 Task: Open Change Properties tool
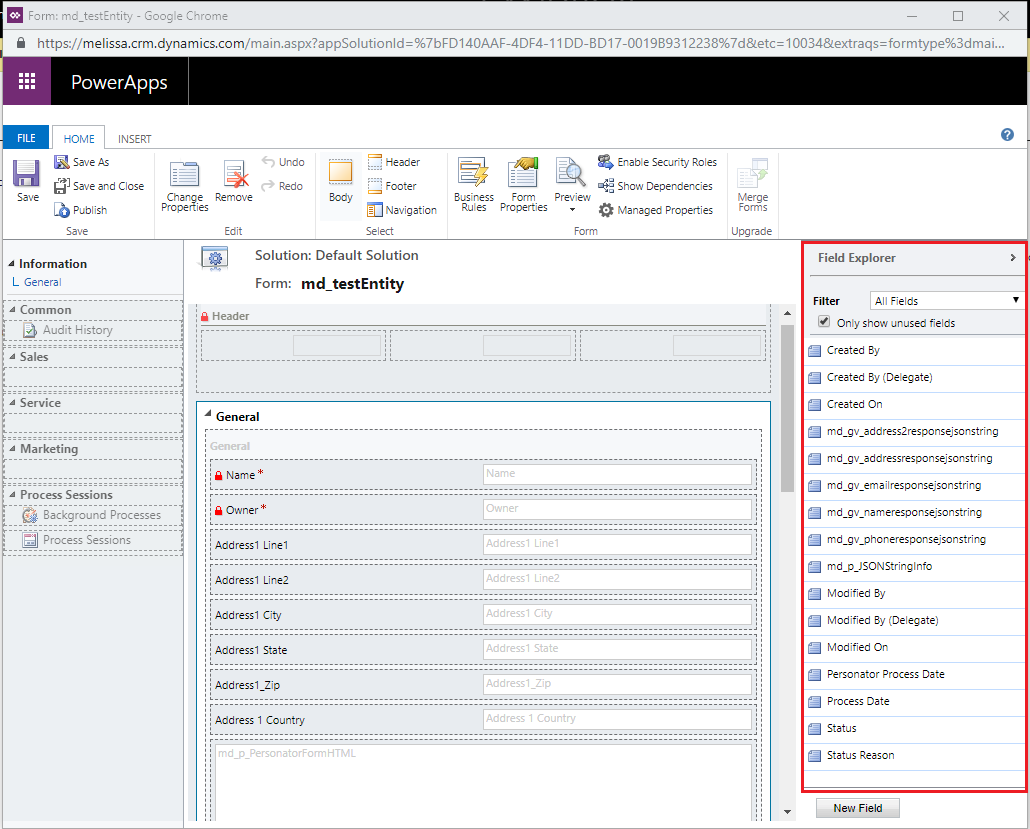click(185, 175)
